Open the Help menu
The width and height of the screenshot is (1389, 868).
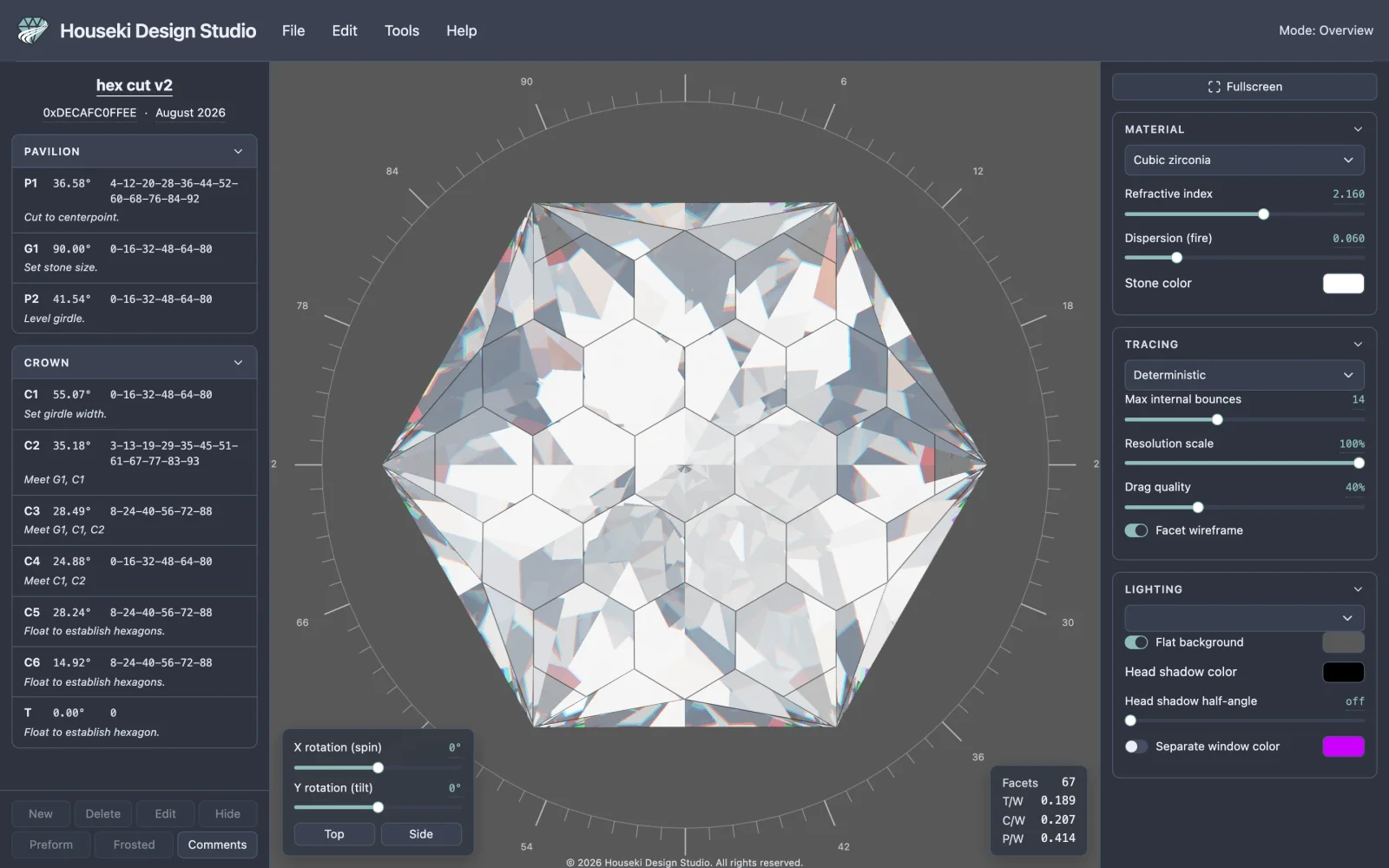(462, 30)
